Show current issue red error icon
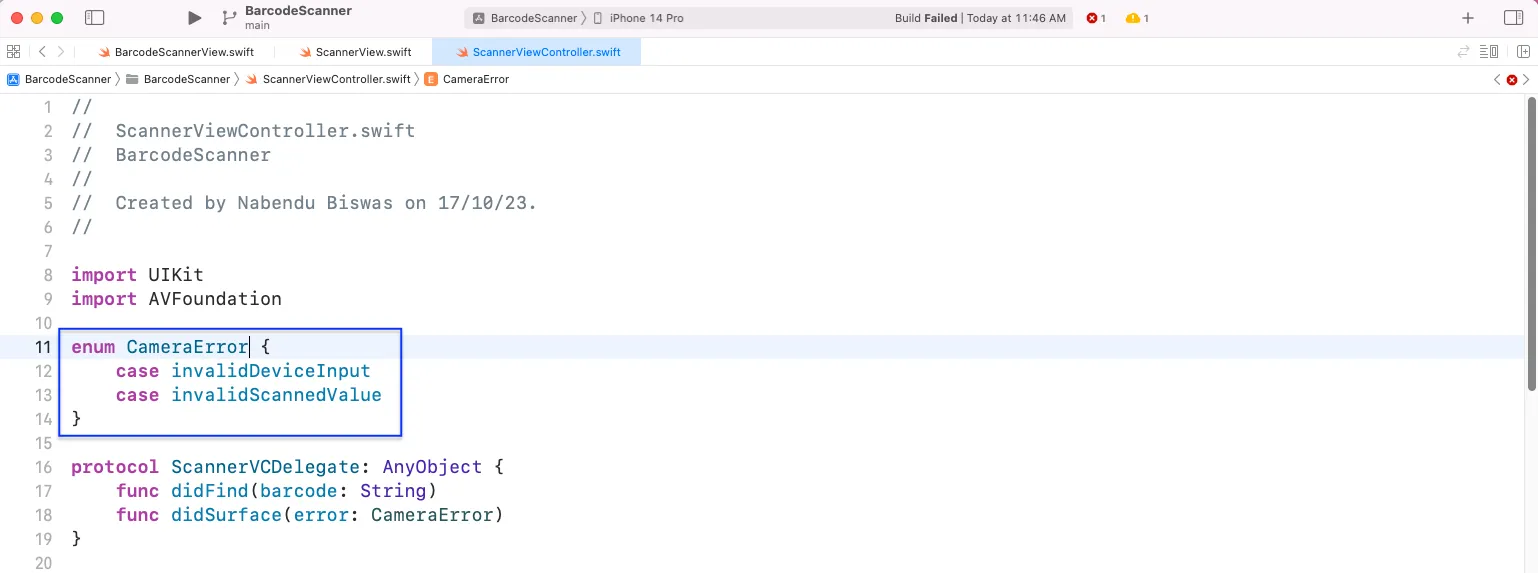Image resolution: width=1538 pixels, height=573 pixels. pos(1512,79)
